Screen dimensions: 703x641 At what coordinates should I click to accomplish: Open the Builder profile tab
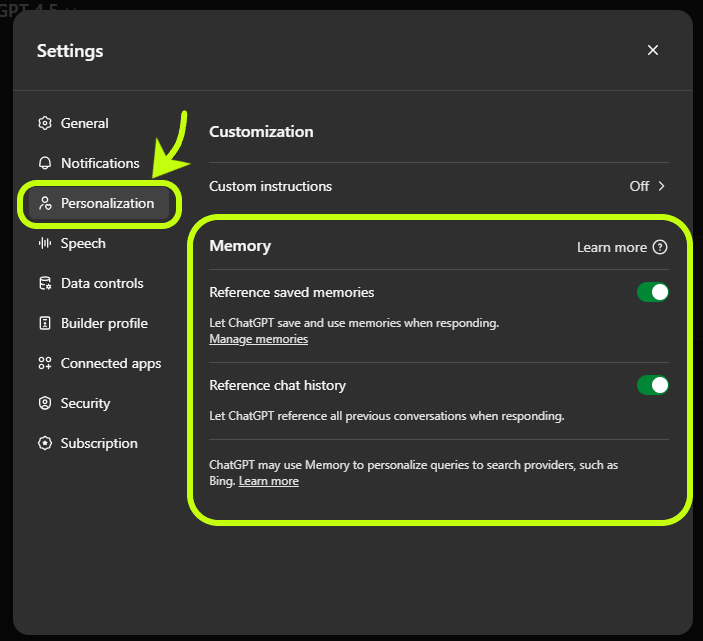104,323
